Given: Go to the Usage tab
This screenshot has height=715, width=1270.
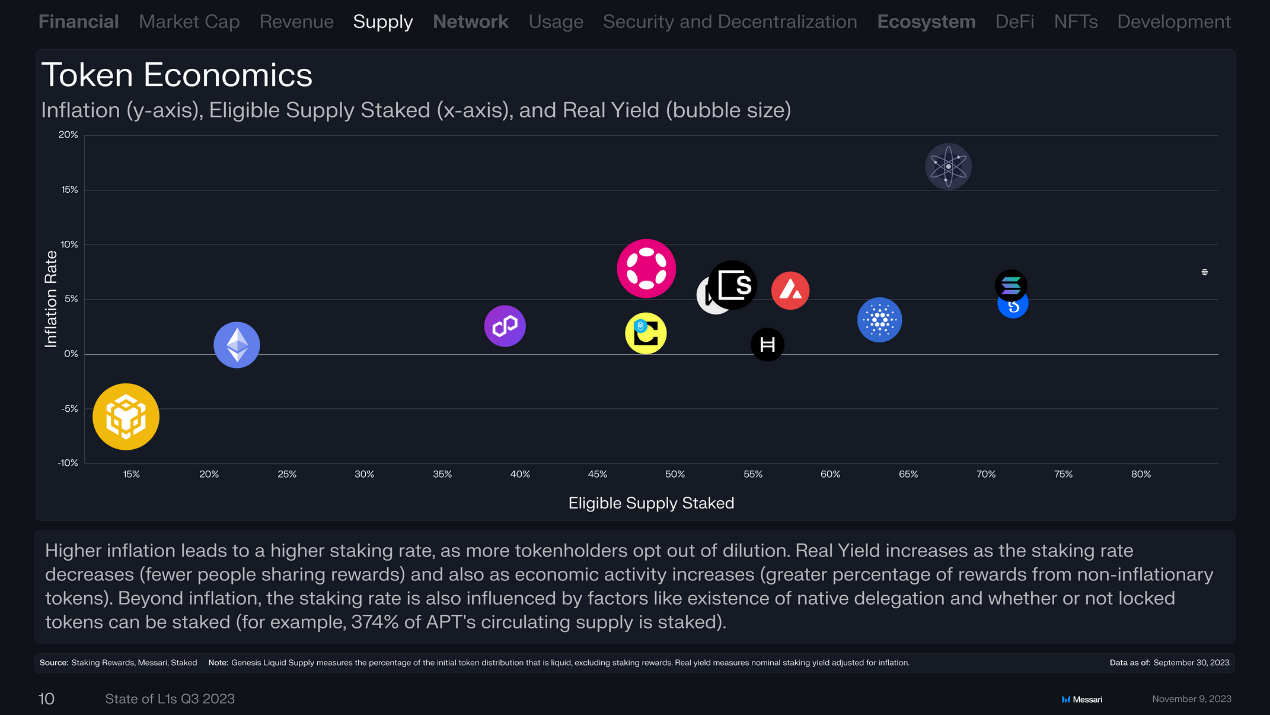Looking at the screenshot, I should (556, 21).
